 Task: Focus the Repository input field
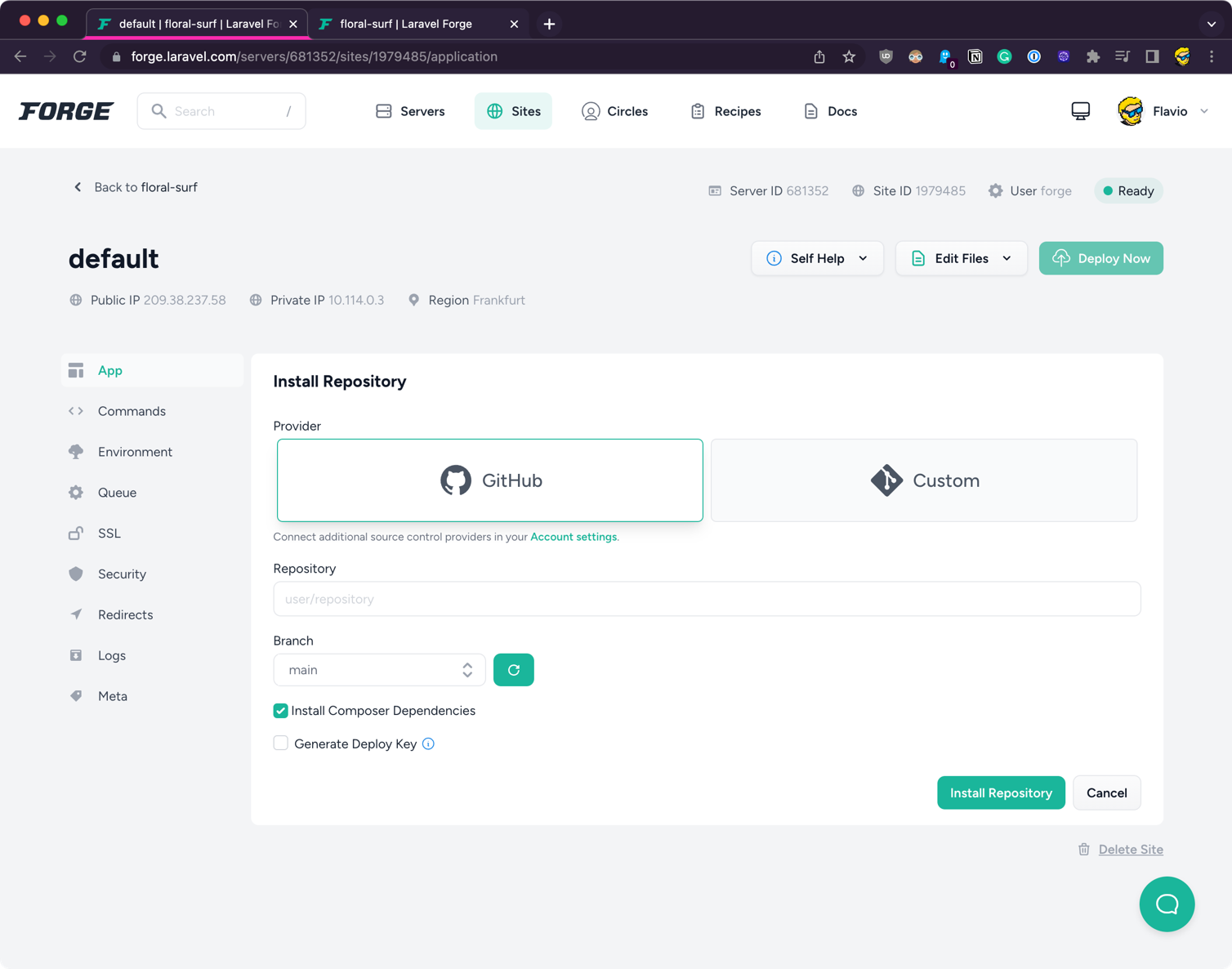click(707, 599)
